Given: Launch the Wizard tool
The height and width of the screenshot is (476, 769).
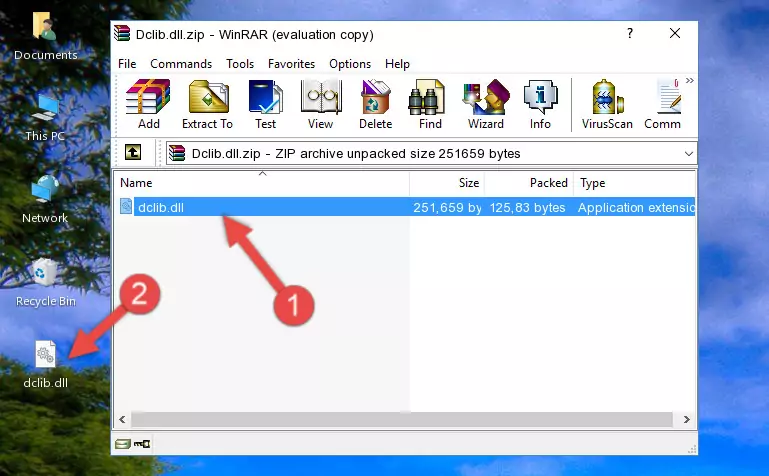Looking at the screenshot, I should click(x=486, y=104).
